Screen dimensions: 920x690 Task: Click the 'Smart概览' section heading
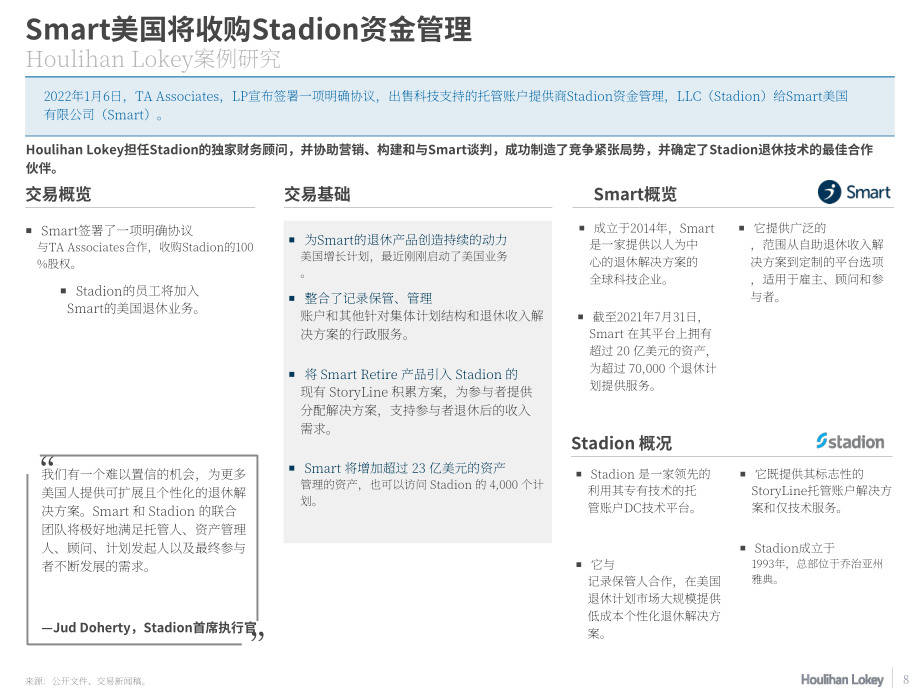635,194
